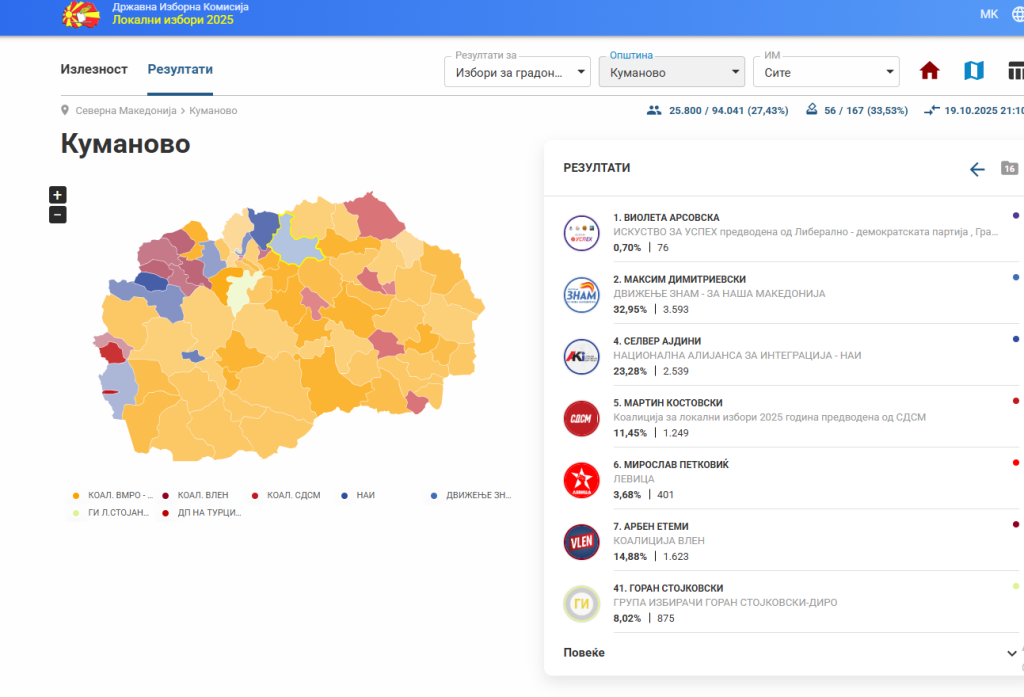Open the ИМ Сите dropdown
1024x697 pixels.
pos(825,72)
